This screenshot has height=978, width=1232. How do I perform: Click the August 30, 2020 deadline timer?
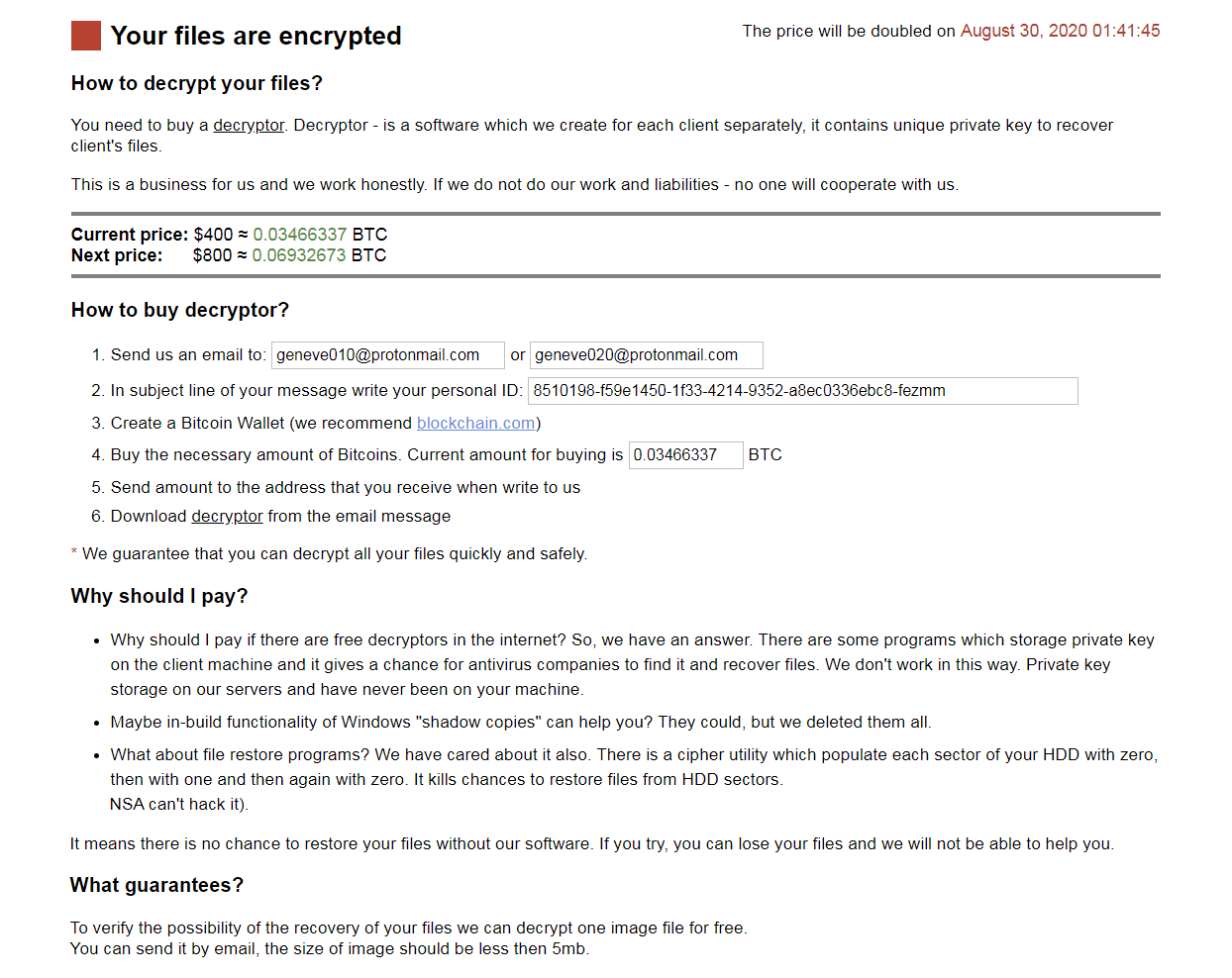[x=1060, y=31]
